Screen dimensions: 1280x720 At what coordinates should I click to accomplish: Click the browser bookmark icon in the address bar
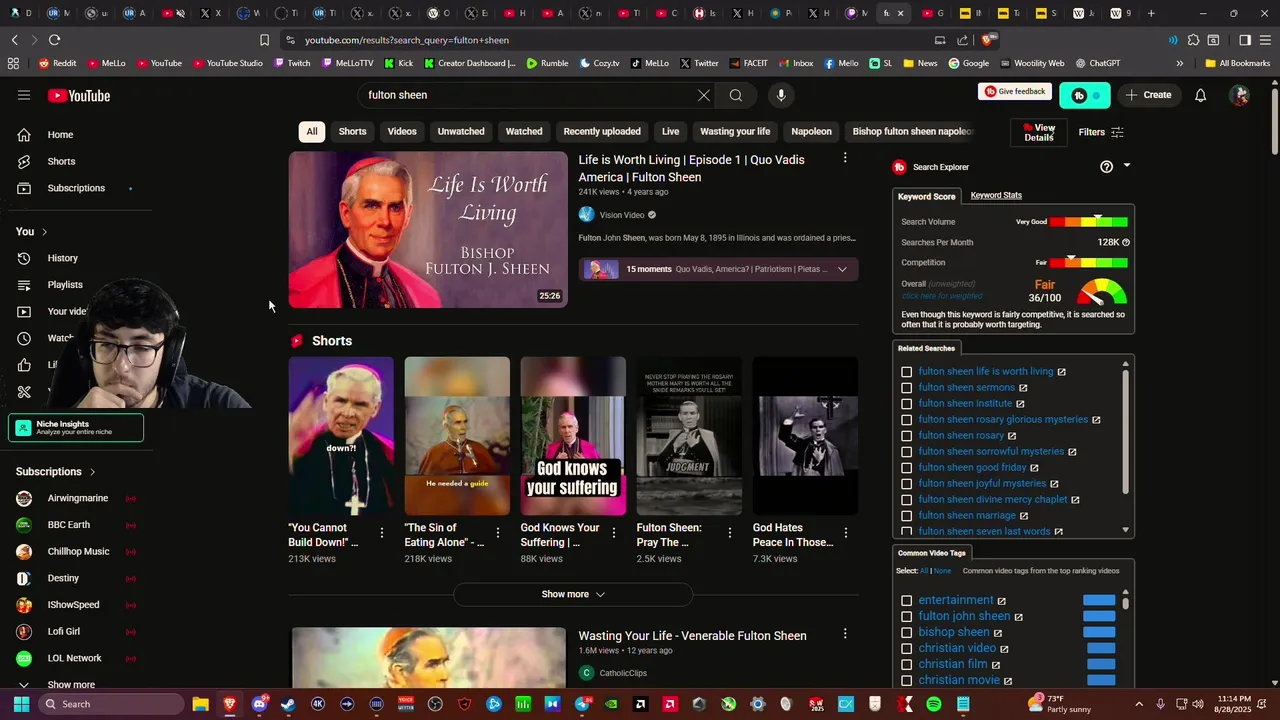tap(264, 40)
